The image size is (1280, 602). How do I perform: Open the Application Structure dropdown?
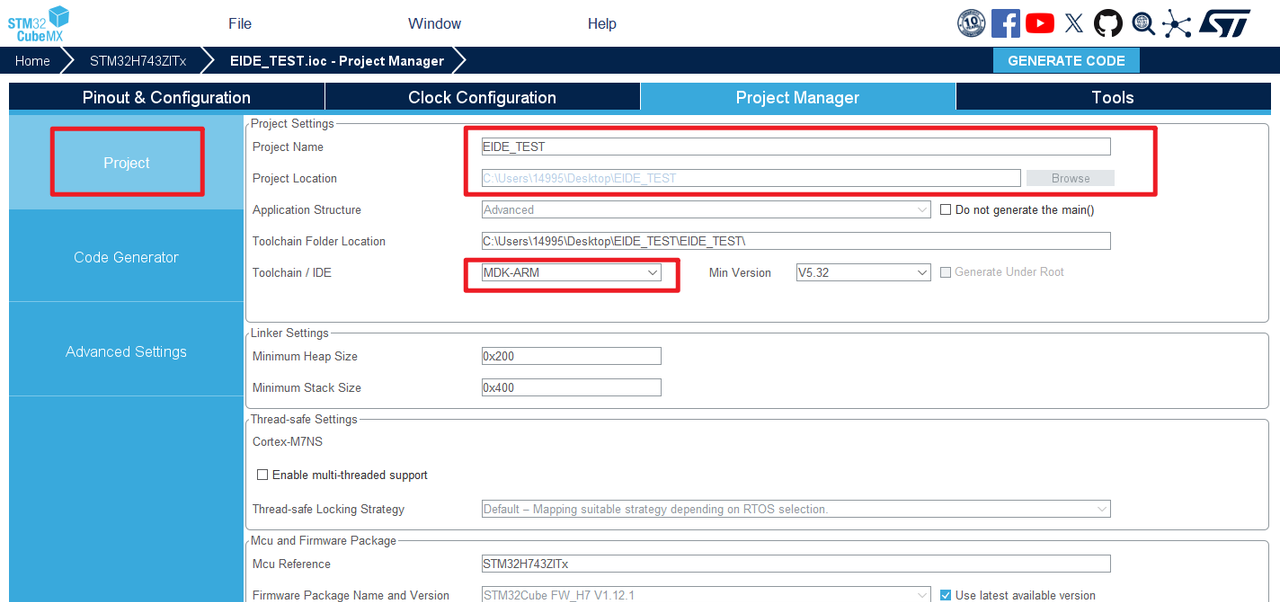coord(706,210)
